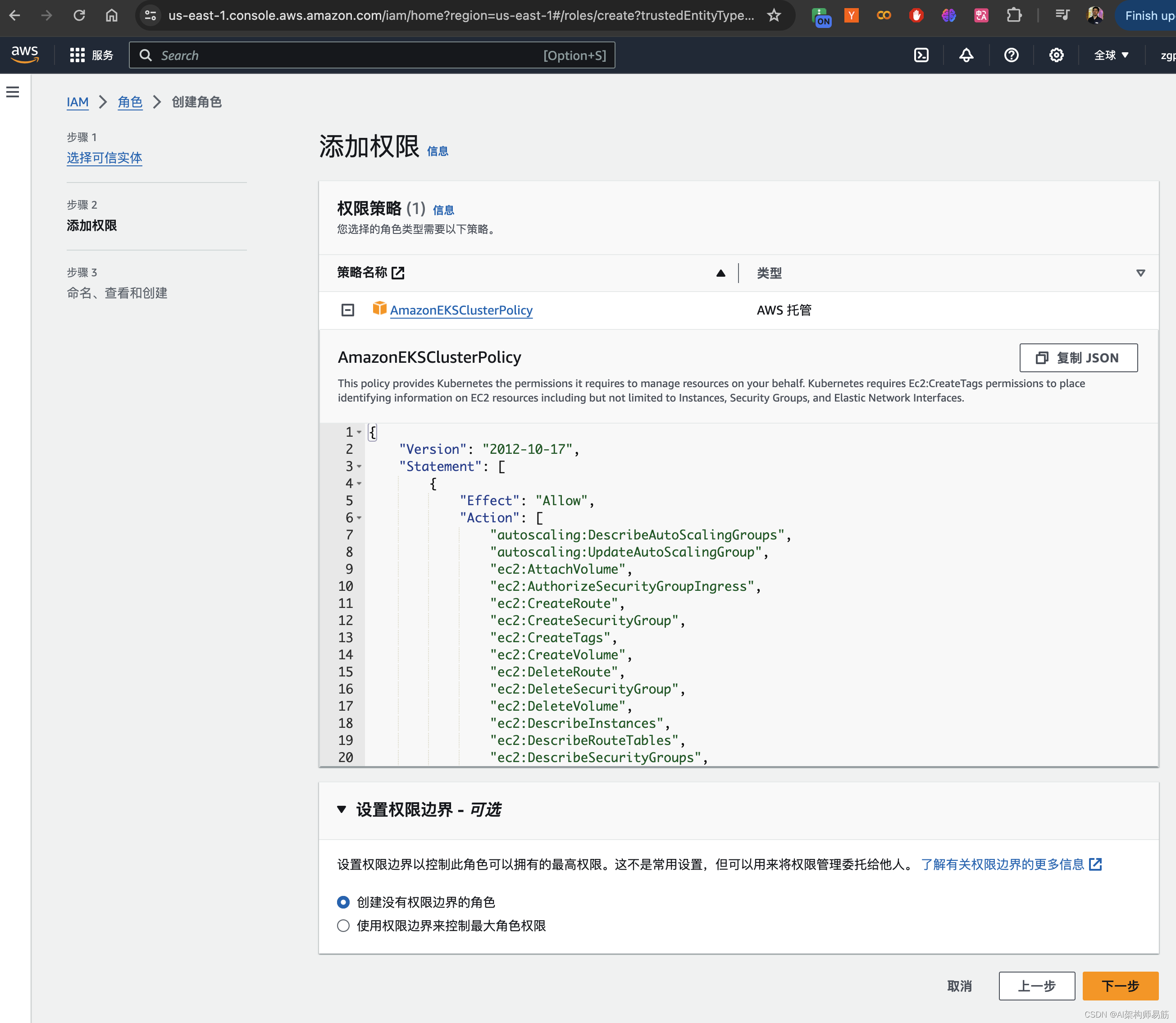The width and height of the screenshot is (1176, 1023).
Task: Click the Finish update button
Action: click(x=1146, y=15)
